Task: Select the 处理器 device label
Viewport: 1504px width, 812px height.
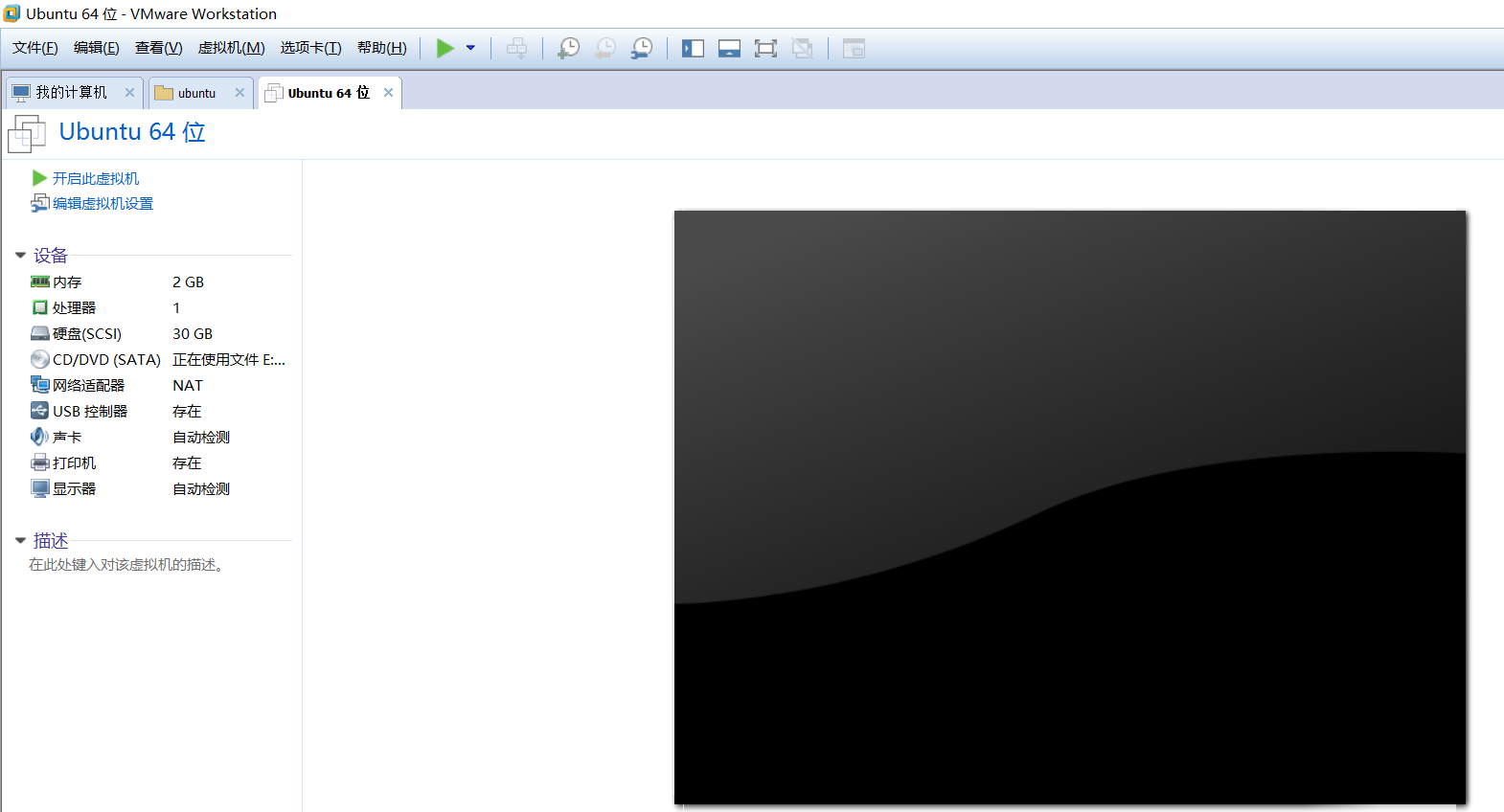Action: 75,307
